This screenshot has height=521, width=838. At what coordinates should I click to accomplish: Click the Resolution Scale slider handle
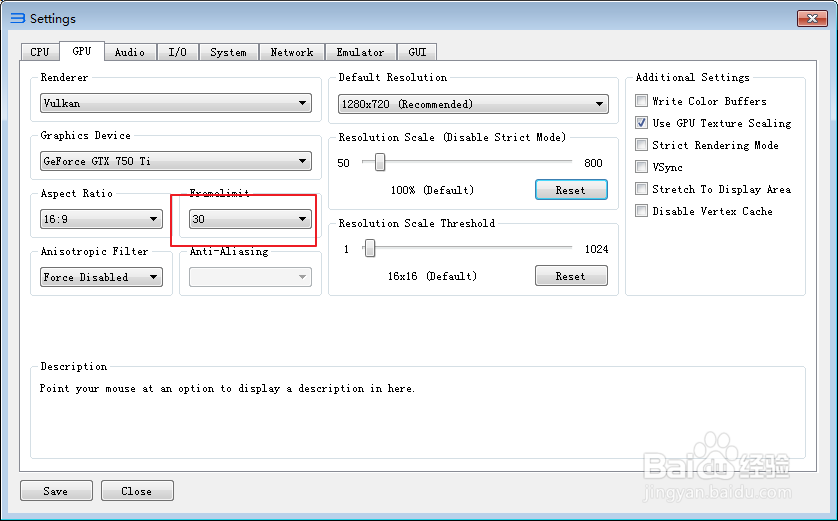[380, 162]
